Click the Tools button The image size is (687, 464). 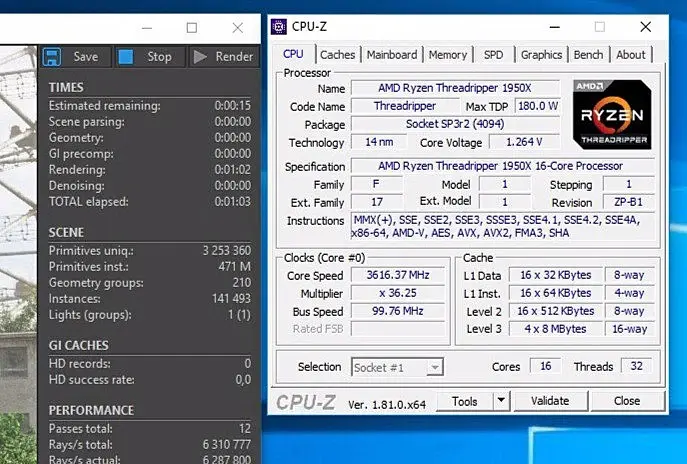click(x=465, y=401)
